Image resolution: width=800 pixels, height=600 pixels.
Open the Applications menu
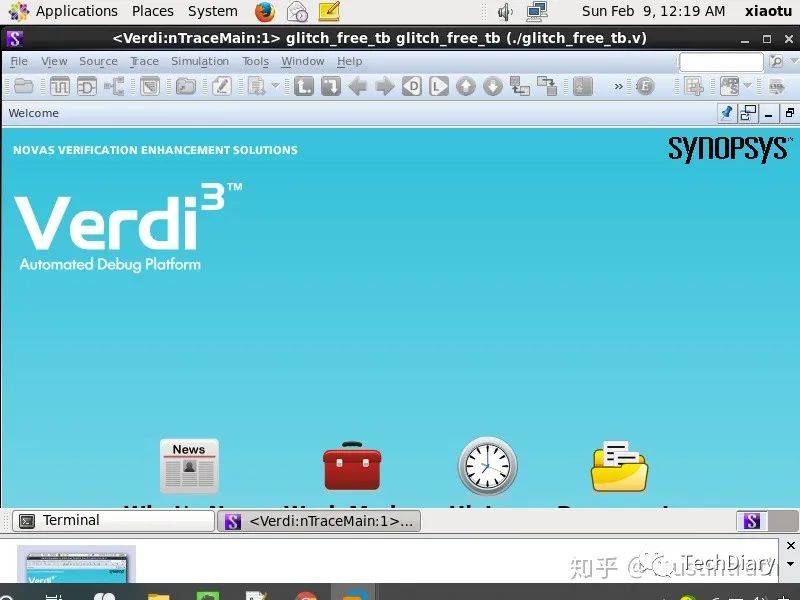pyautogui.click(x=77, y=11)
